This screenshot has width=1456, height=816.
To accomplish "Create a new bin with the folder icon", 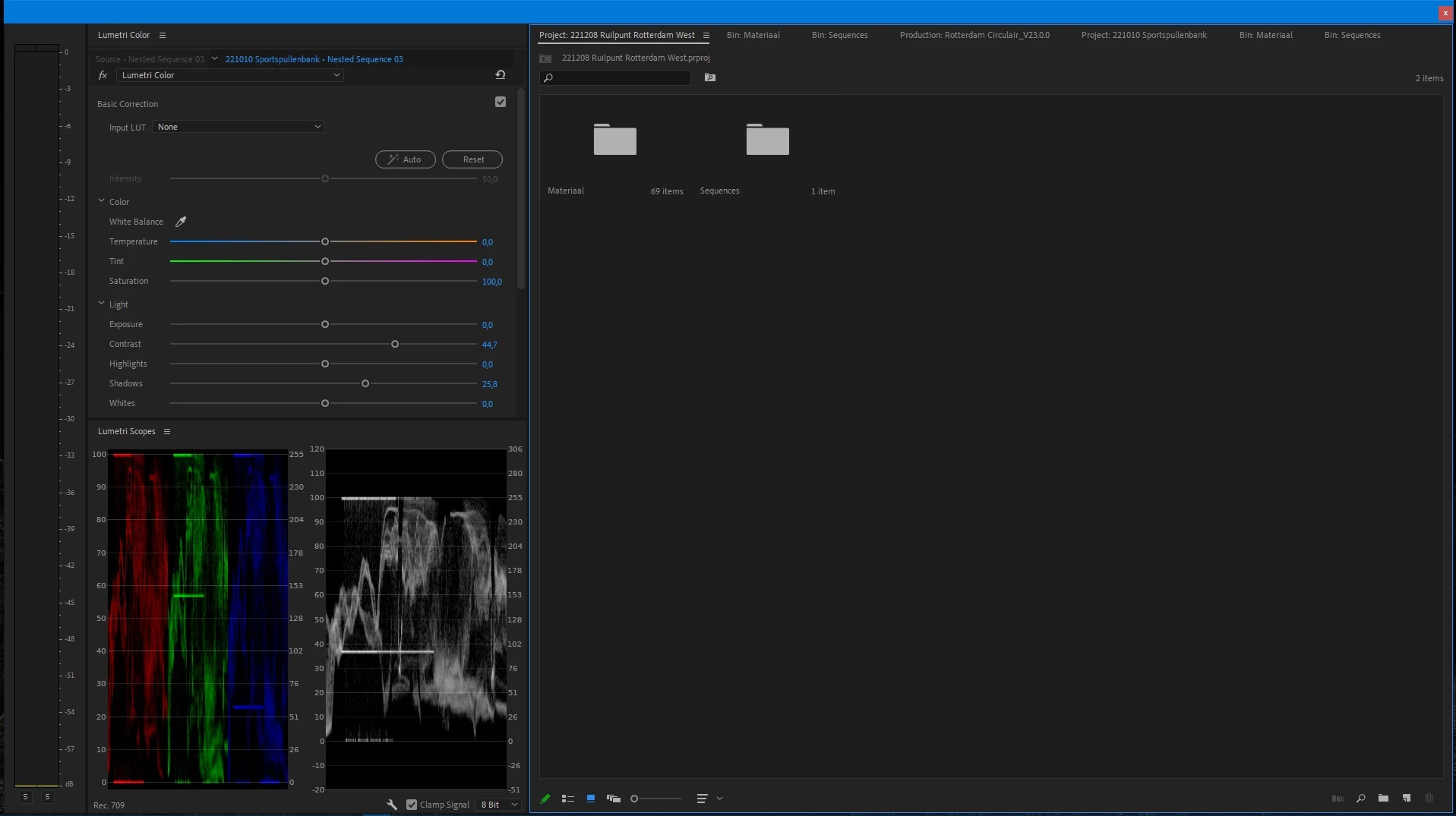I will tap(1384, 799).
